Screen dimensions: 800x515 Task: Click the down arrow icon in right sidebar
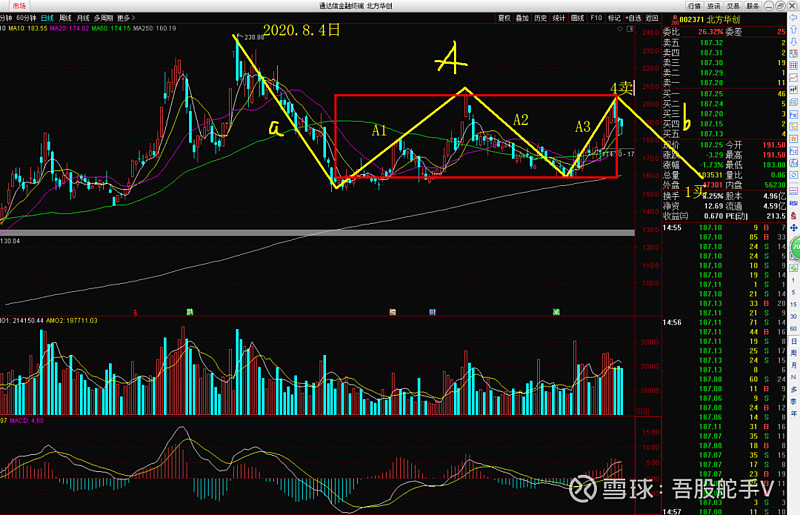tap(793, 41)
